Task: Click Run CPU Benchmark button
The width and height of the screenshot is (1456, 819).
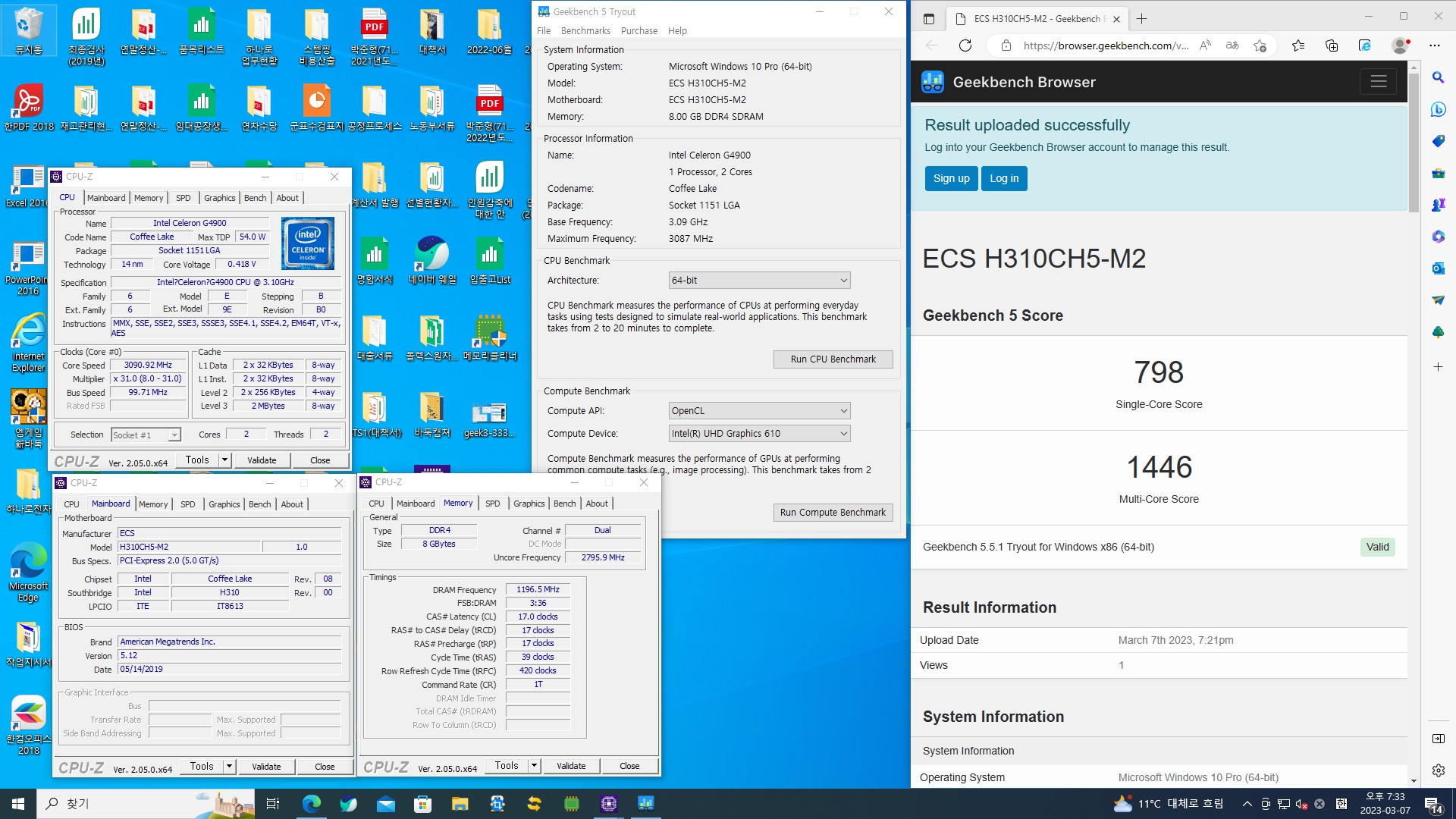Action: [833, 359]
